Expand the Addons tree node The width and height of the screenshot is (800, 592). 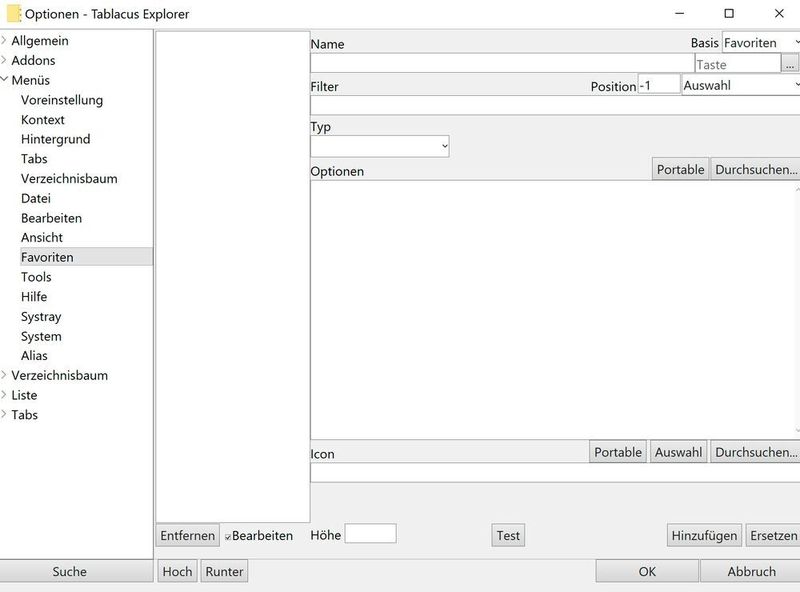coord(4,60)
